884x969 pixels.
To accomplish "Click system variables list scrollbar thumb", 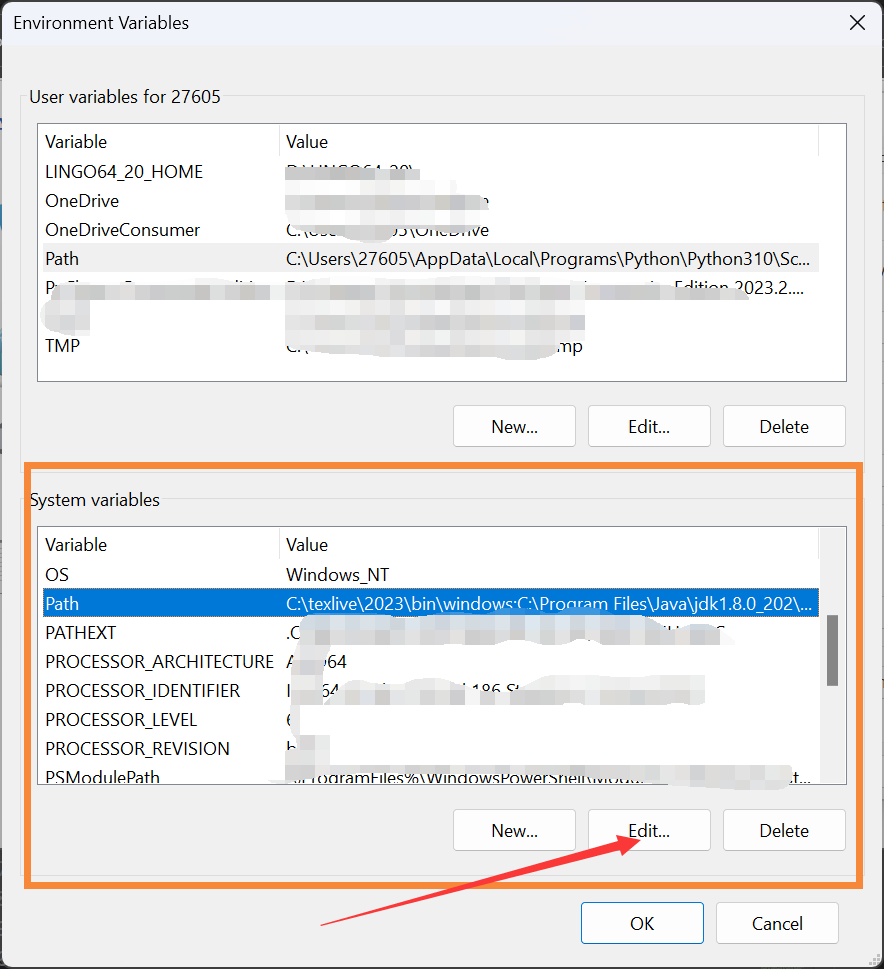I will coord(833,650).
